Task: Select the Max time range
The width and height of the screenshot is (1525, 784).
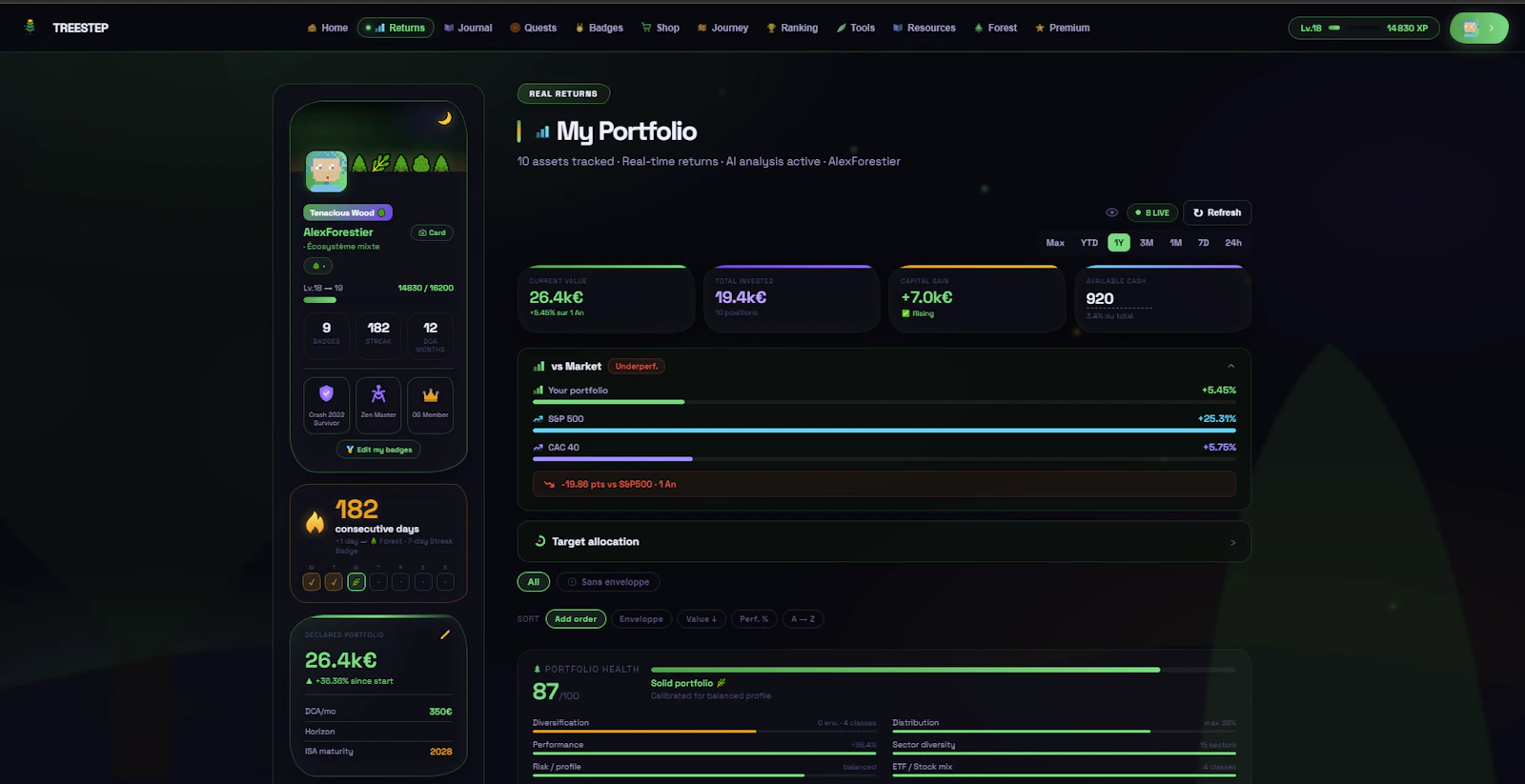Action: [1055, 243]
